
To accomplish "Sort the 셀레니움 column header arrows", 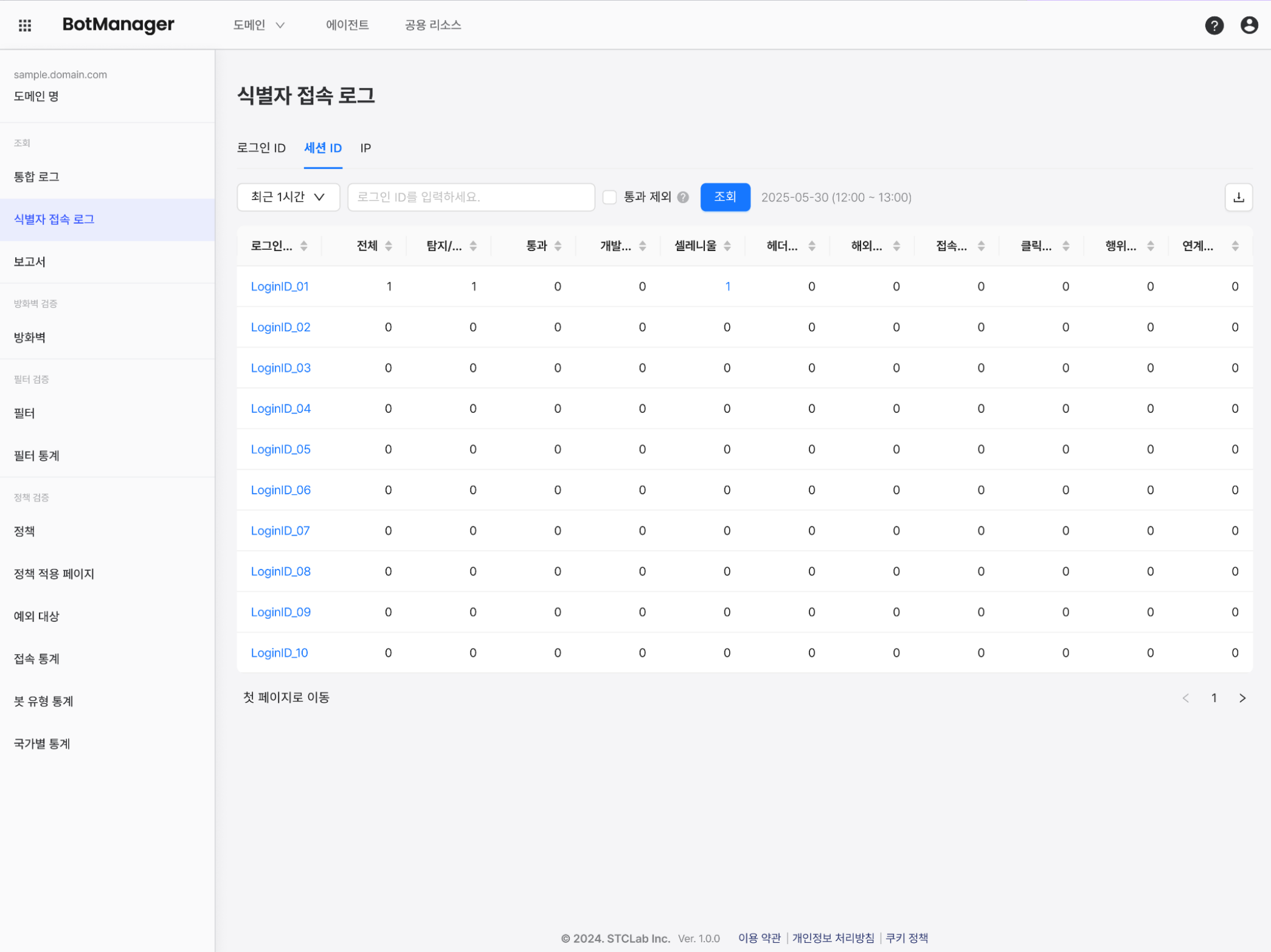I will (x=727, y=246).
